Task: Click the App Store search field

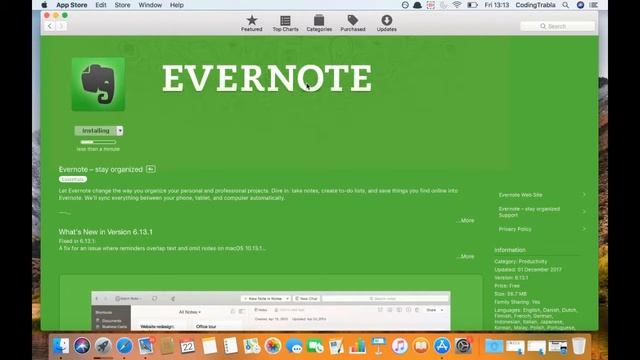Action: (557, 26)
